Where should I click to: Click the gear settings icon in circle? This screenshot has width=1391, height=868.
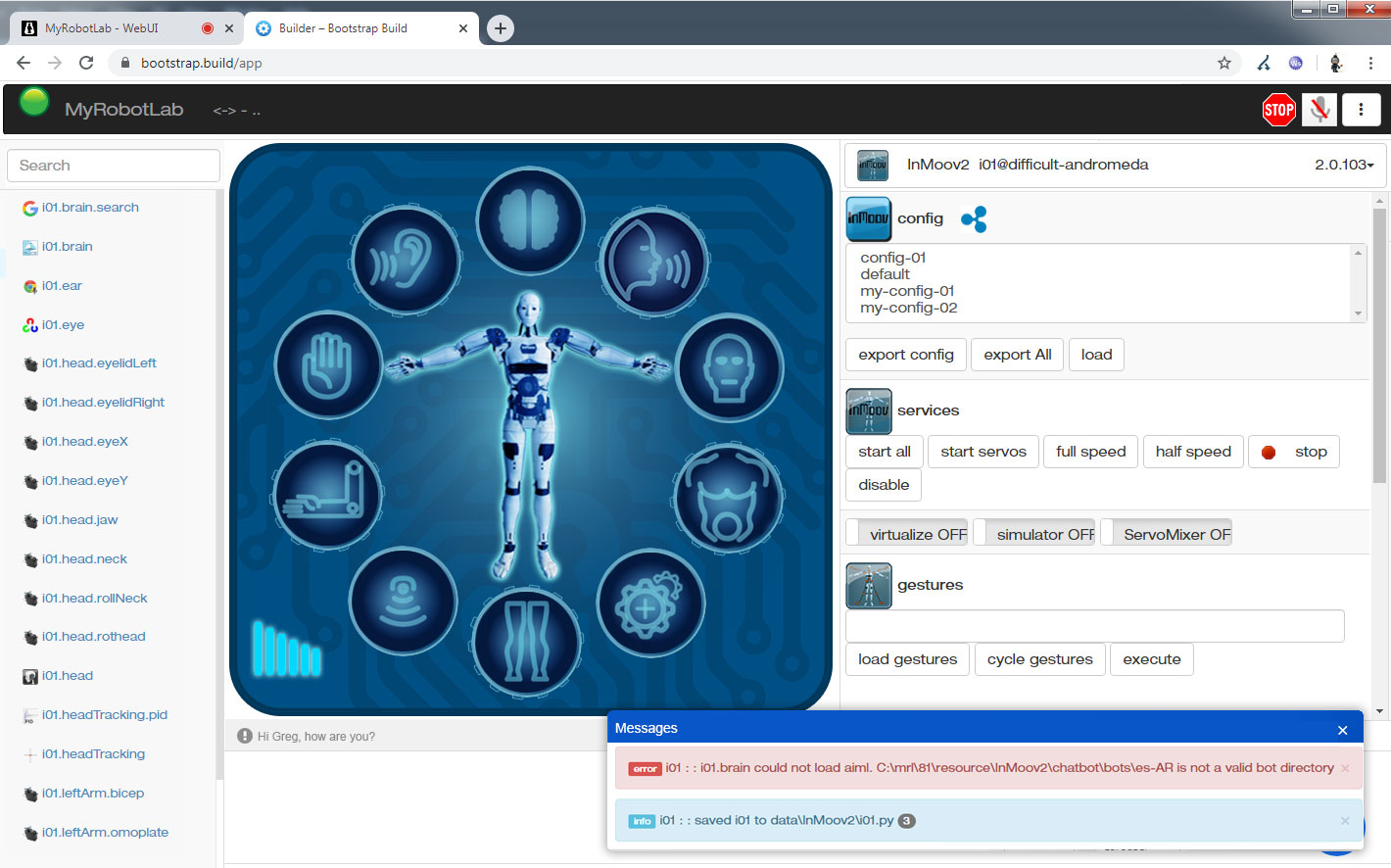click(x=649, y=603)
